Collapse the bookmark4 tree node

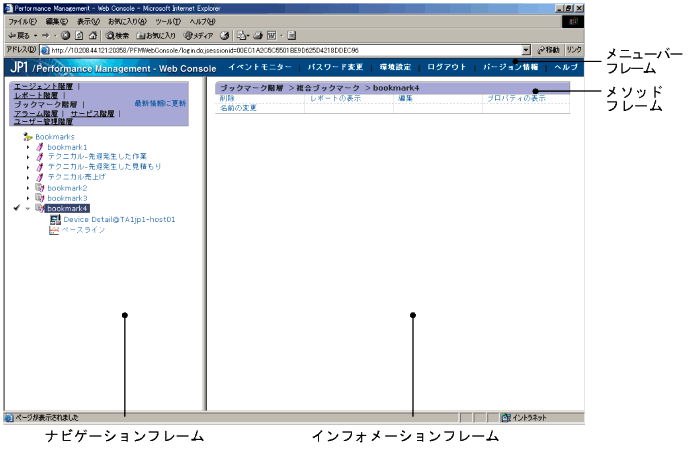pyautogui.click(x=28, y=208)
